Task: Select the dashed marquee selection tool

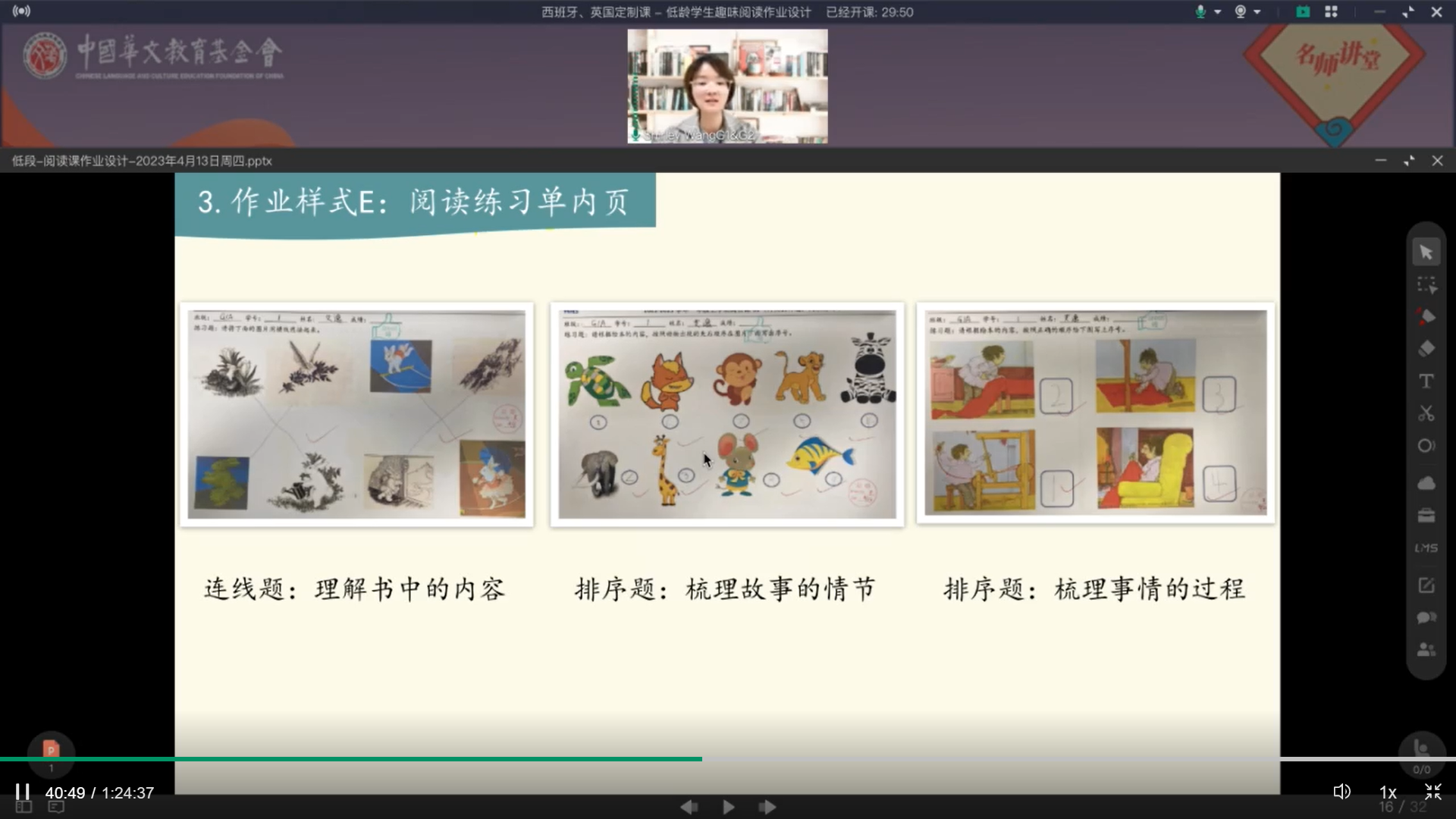Action: click(1426, 285)
